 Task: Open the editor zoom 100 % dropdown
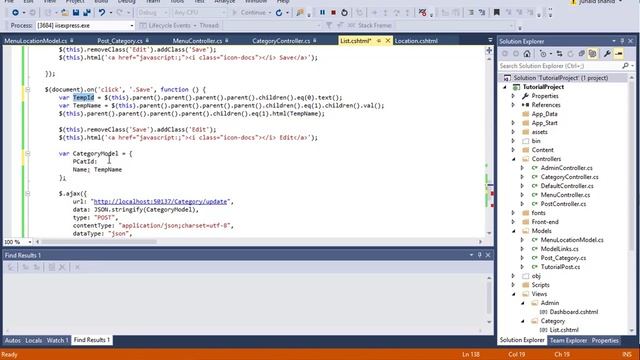click(30, 242)
